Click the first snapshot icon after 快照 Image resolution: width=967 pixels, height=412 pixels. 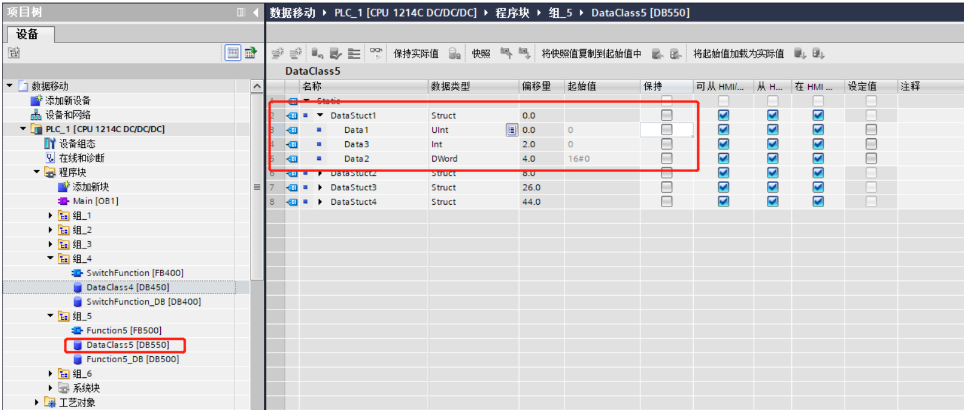505,54
